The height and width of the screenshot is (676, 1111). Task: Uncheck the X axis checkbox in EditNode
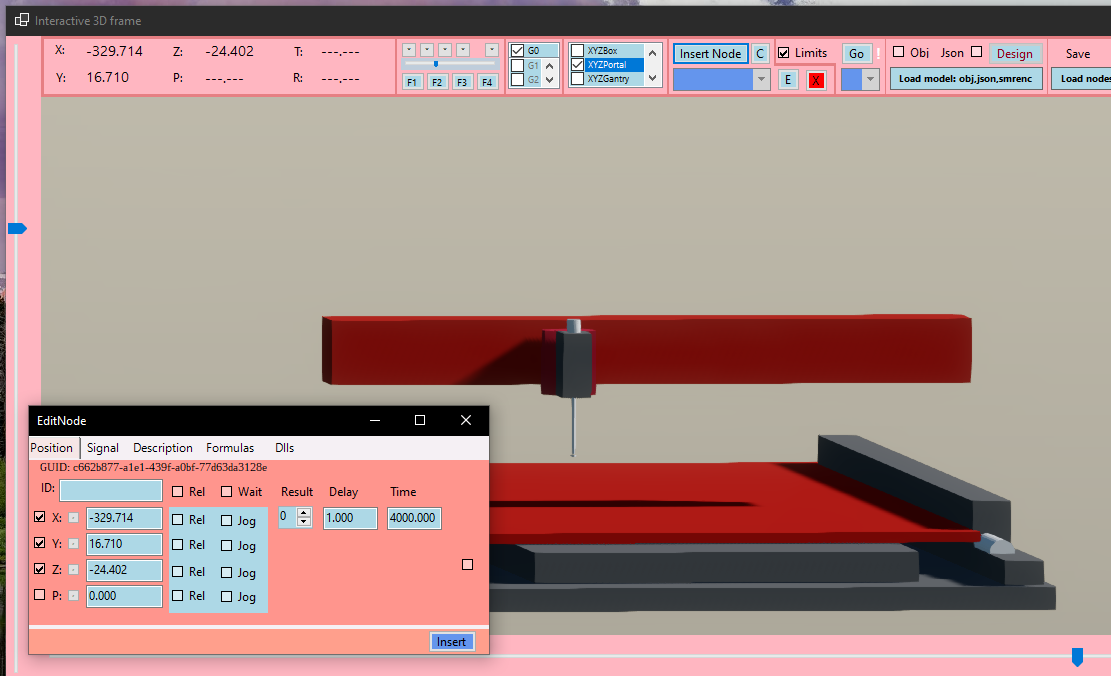click(x=40, y=517)
